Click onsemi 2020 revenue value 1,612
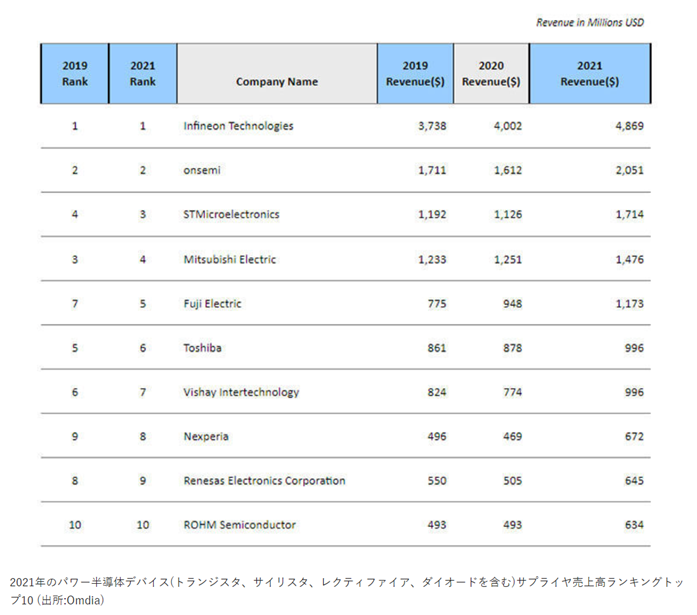Viewport: 697px width, 615px height. pos(508,170)
